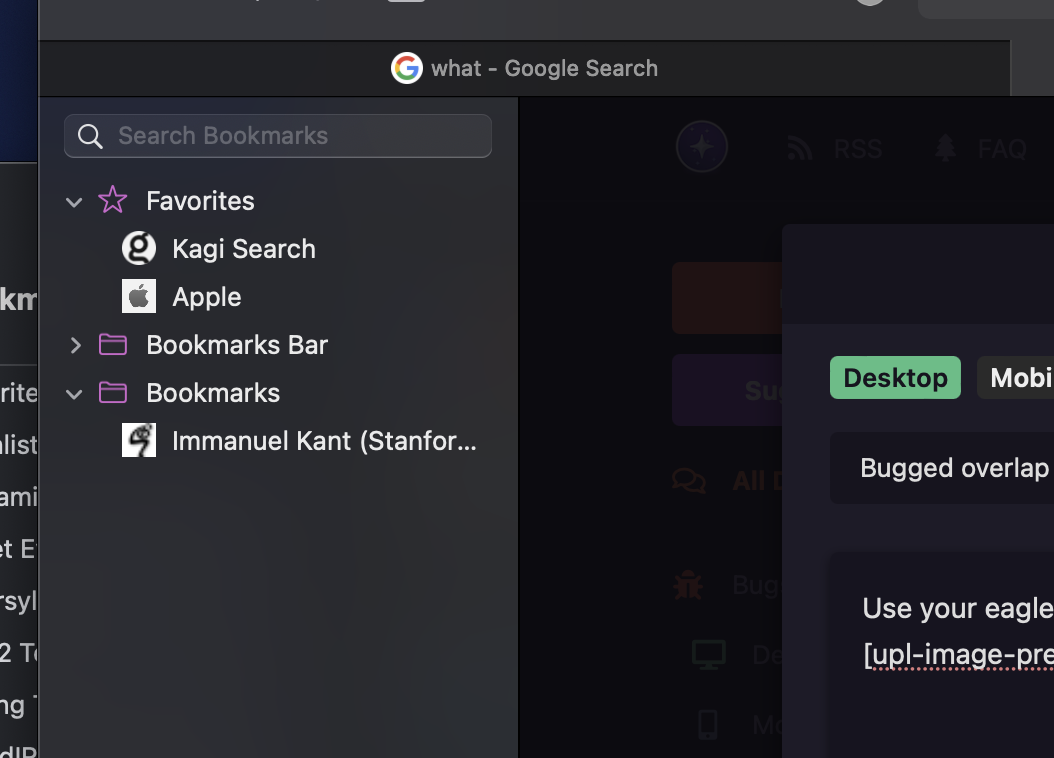Select the "what - Google Search" tab
The width and height of the screenshot is (1054, 758).
click(544, 68)
